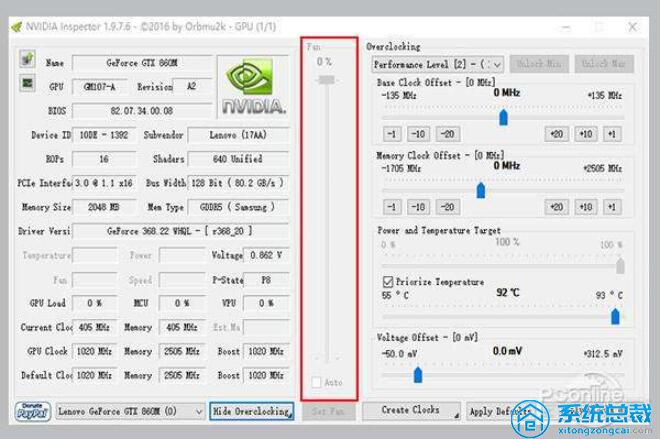Click the Apply Defaults button
The width and height of the screenshot is (661, 439).
pos(502,411)
